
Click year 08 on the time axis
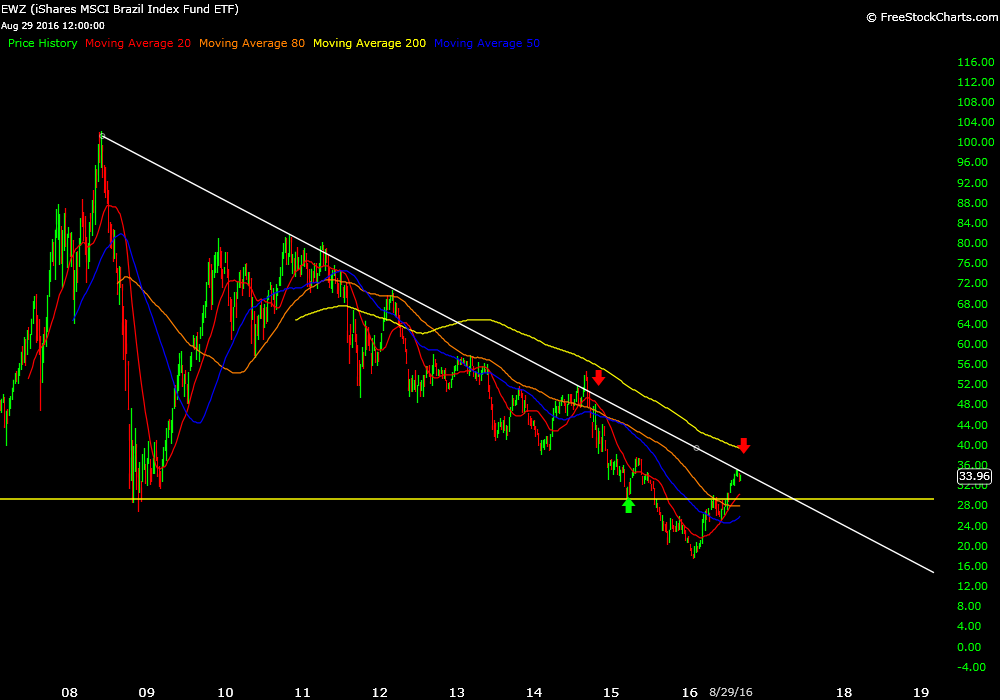tap(69, 692)
